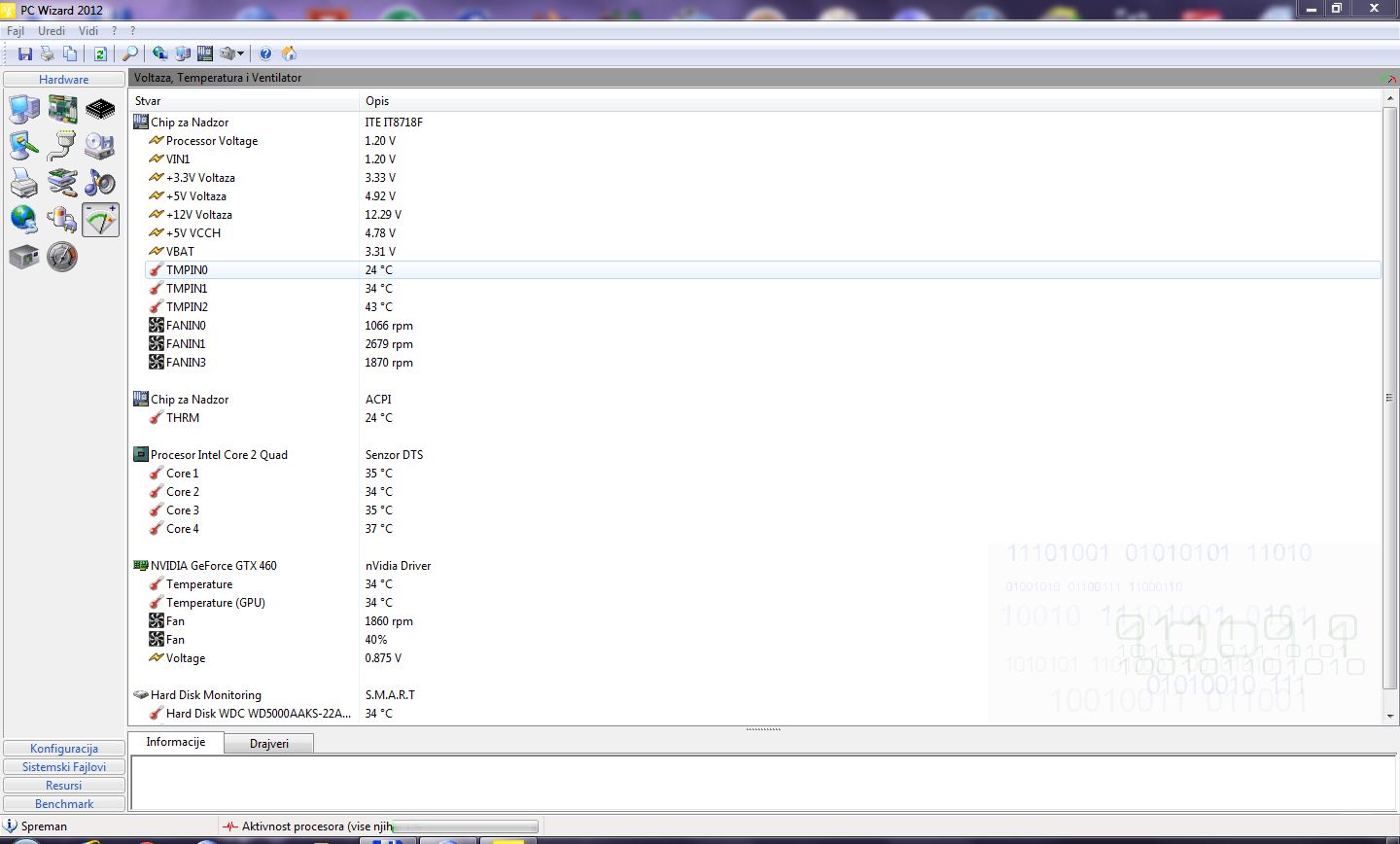Select the Chip za Nadzor ITE IT8718F row
This screenshot has width=1400, height=844.
pyautogui.click(x=755, y=123)
